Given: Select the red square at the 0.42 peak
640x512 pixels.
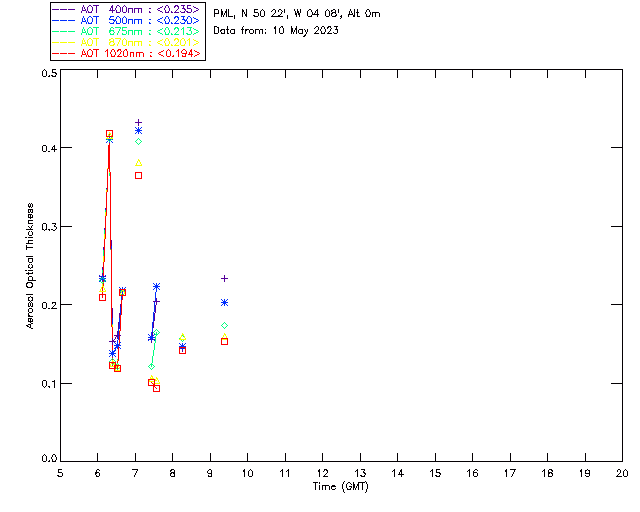Looking at the screenshot, I should pyautogui.click(x=109, y=134).
